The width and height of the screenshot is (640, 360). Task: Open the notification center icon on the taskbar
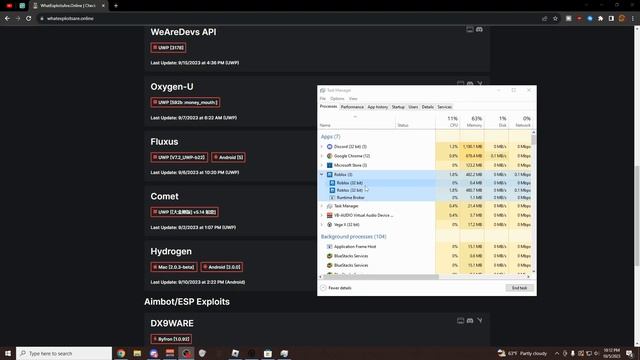[629, 353]
